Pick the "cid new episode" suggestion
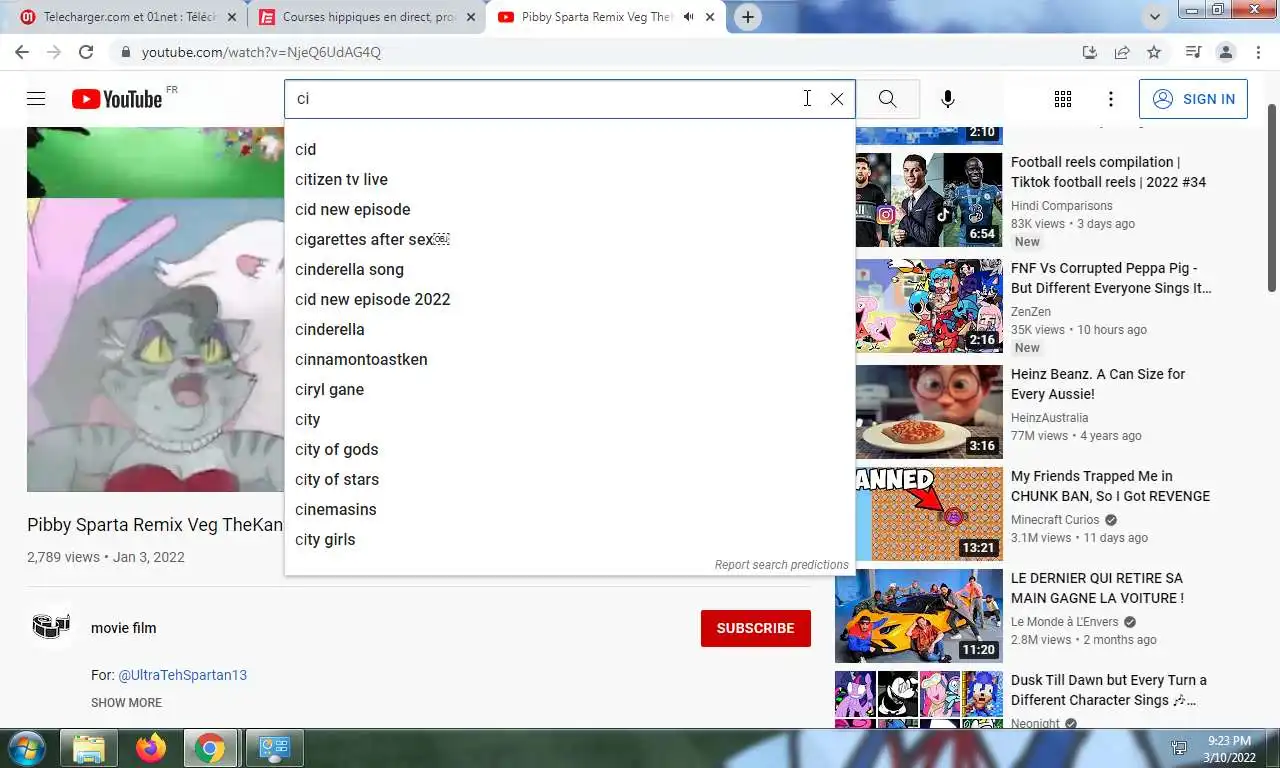 [570, 209]
